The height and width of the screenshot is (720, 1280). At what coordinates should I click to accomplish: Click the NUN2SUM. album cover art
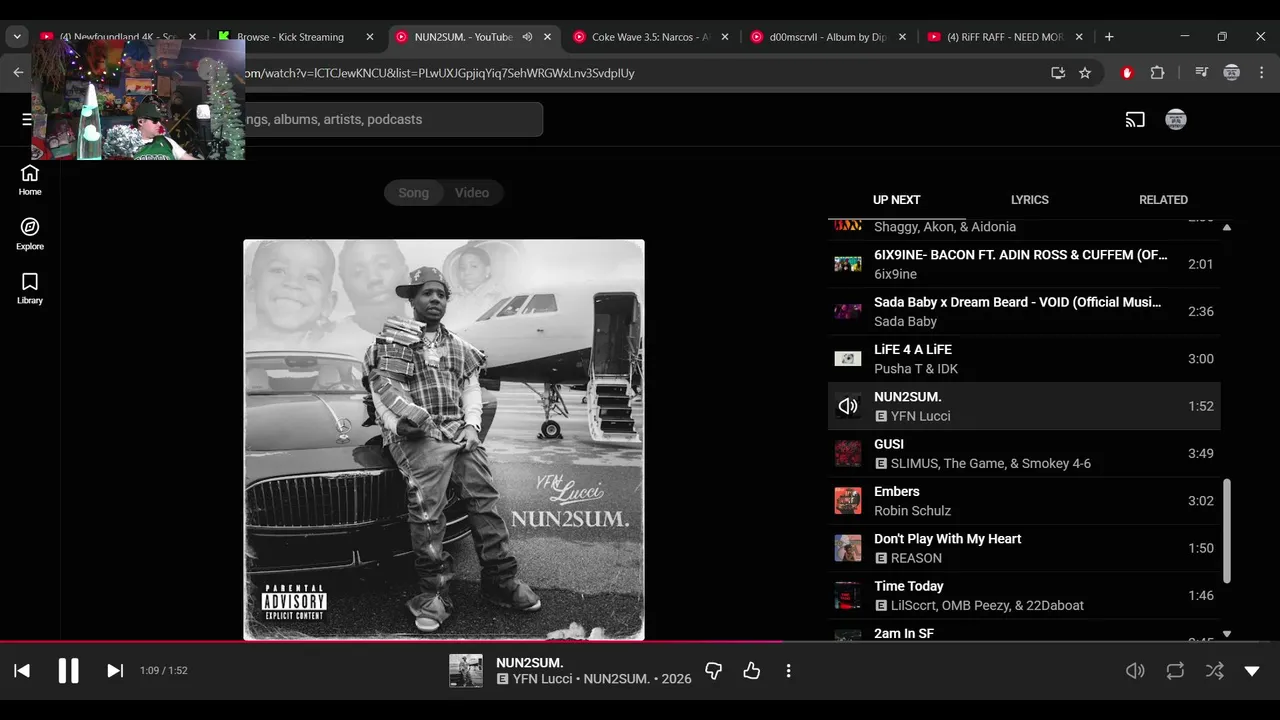444,440
